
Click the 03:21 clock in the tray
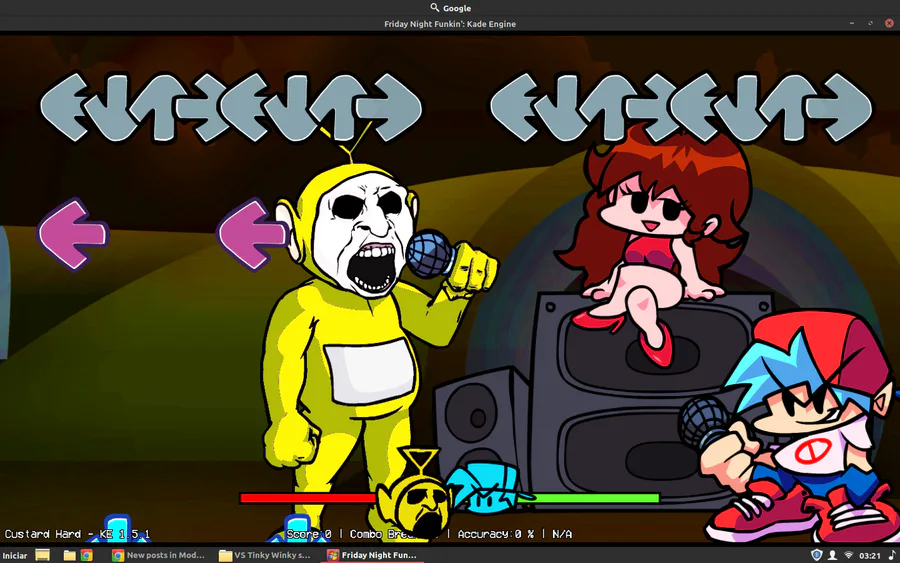click(870, 556)
